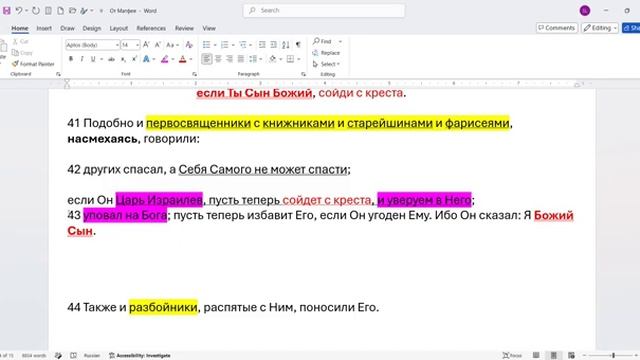640x360 pixels.
Task: Switch to the Review tab
Action: [x=184, y=28]
